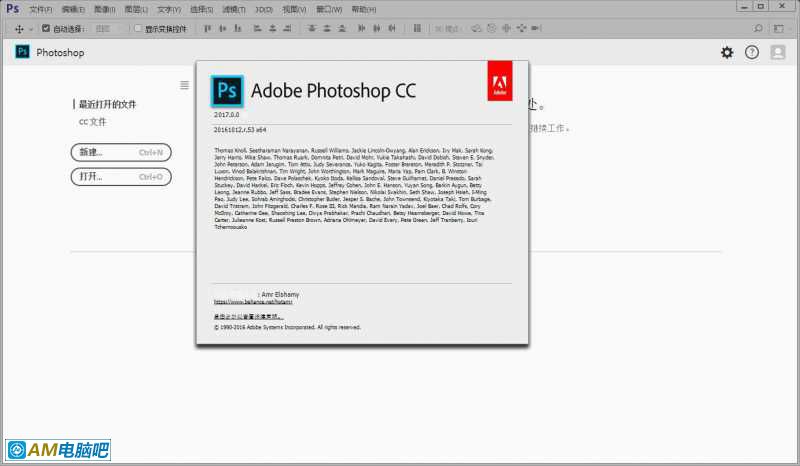This screenshot has height=466, width=800.
Task: Open the workspace switcher dropdown
Action: point(779,29)
